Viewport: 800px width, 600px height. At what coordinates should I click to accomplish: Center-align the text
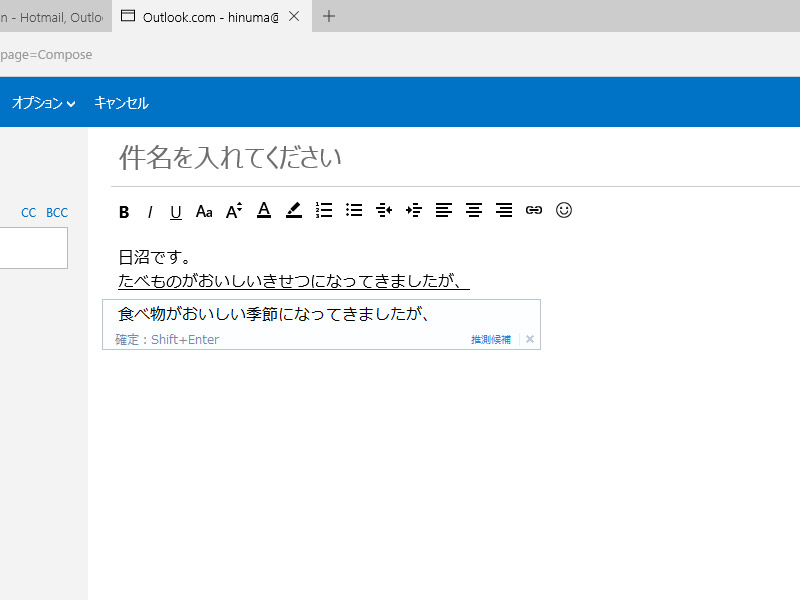pos(474,210)
